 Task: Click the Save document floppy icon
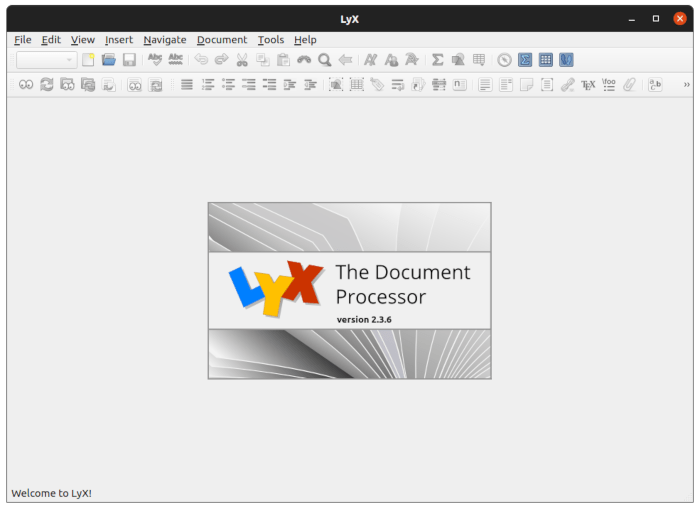(129, 60)
